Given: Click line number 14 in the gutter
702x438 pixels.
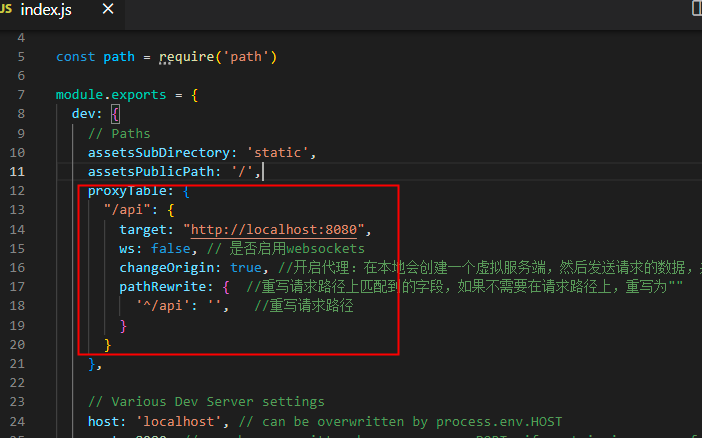Looking at the screenshot, I should coord(17,230).
